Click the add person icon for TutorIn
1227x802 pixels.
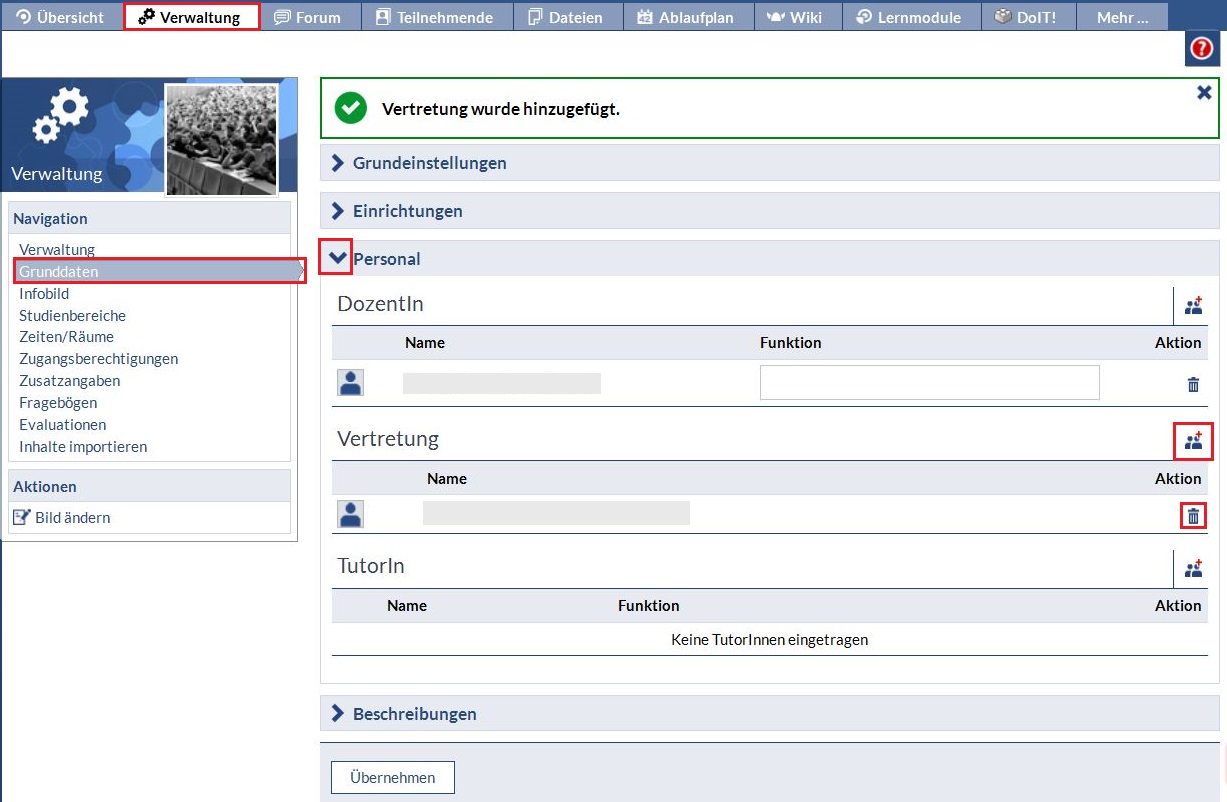1193,568
